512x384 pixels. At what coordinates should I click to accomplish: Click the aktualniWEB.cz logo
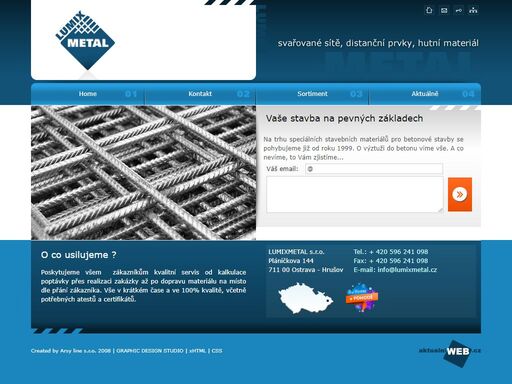pyautogui.click(x=450, y=352)
